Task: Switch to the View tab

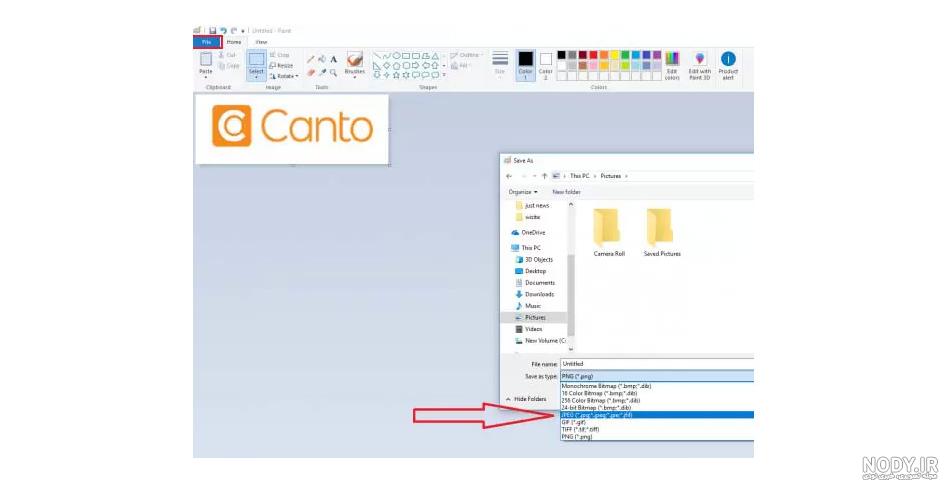Action: [261, 42]
